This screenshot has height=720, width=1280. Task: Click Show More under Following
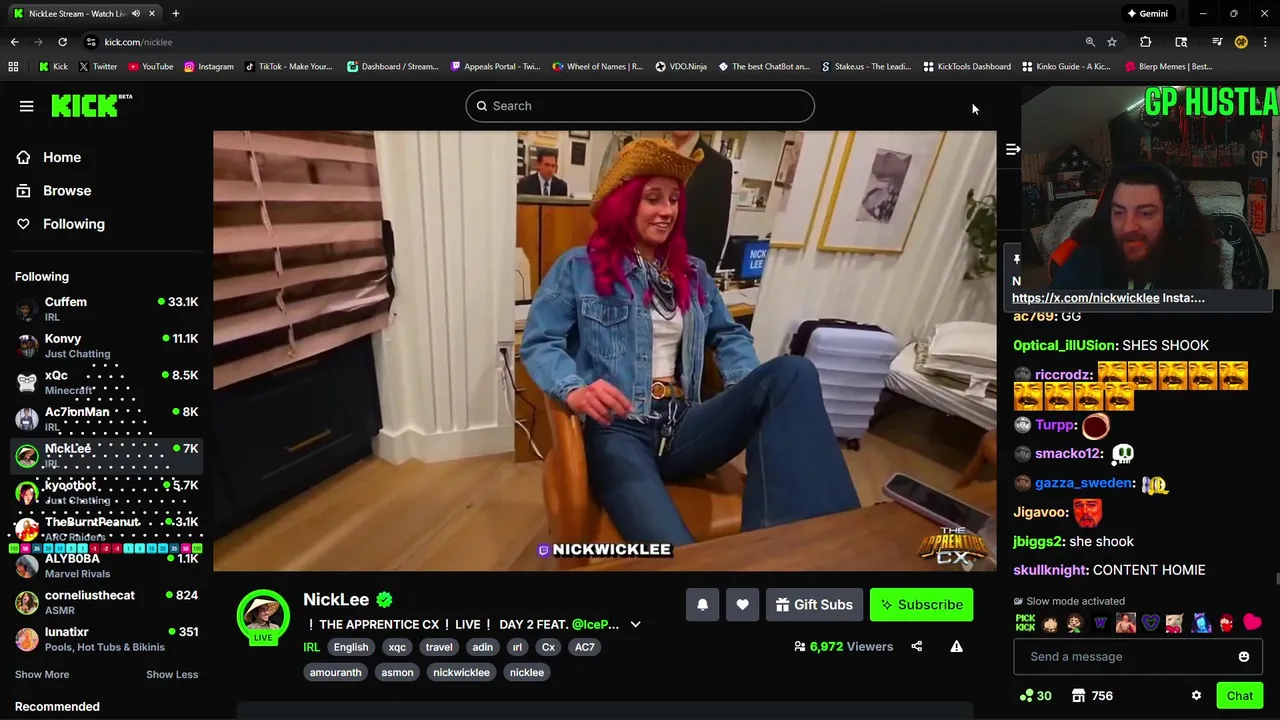[x=42, y=674]
